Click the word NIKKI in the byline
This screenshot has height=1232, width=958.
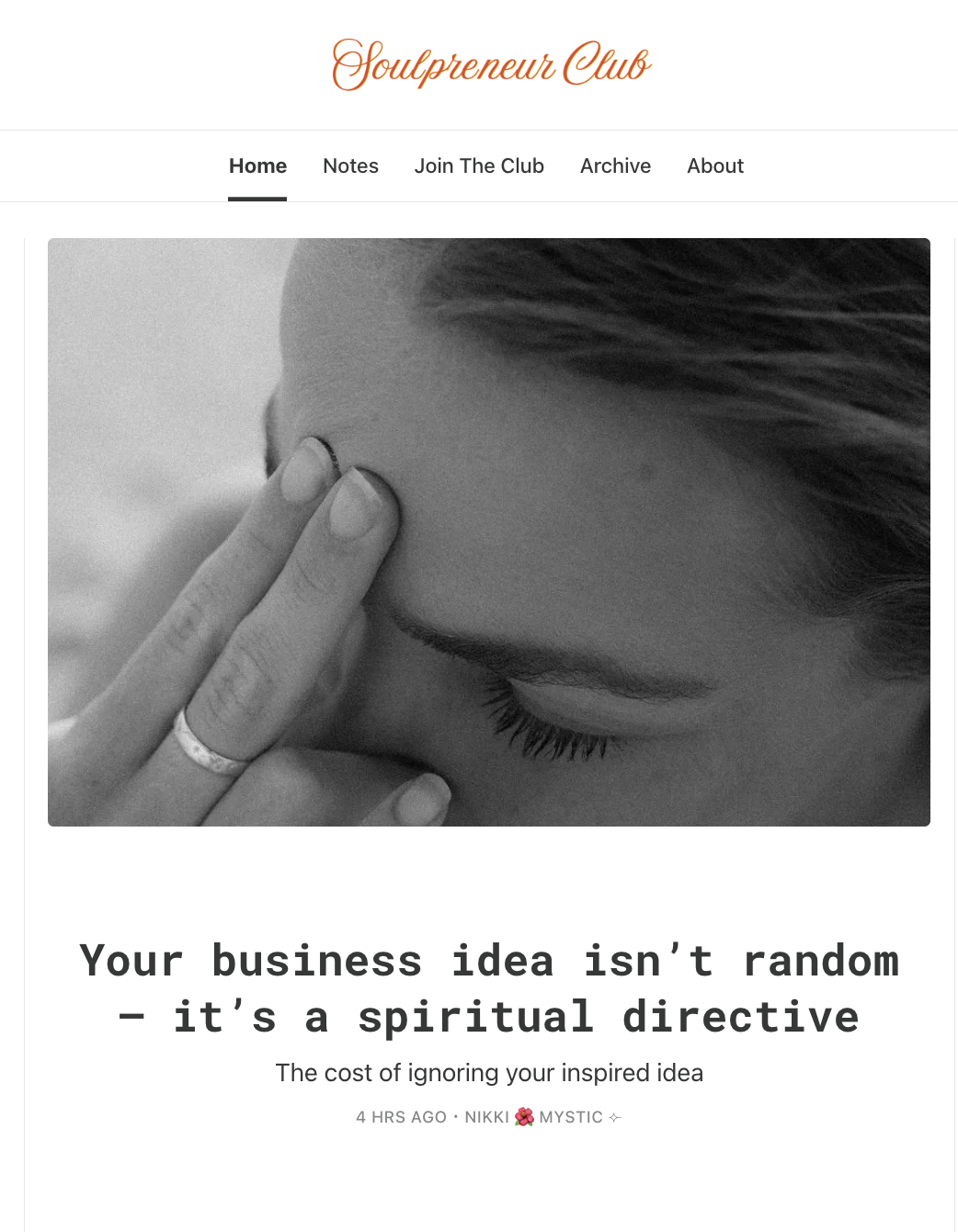click(x=486, y=1117)
